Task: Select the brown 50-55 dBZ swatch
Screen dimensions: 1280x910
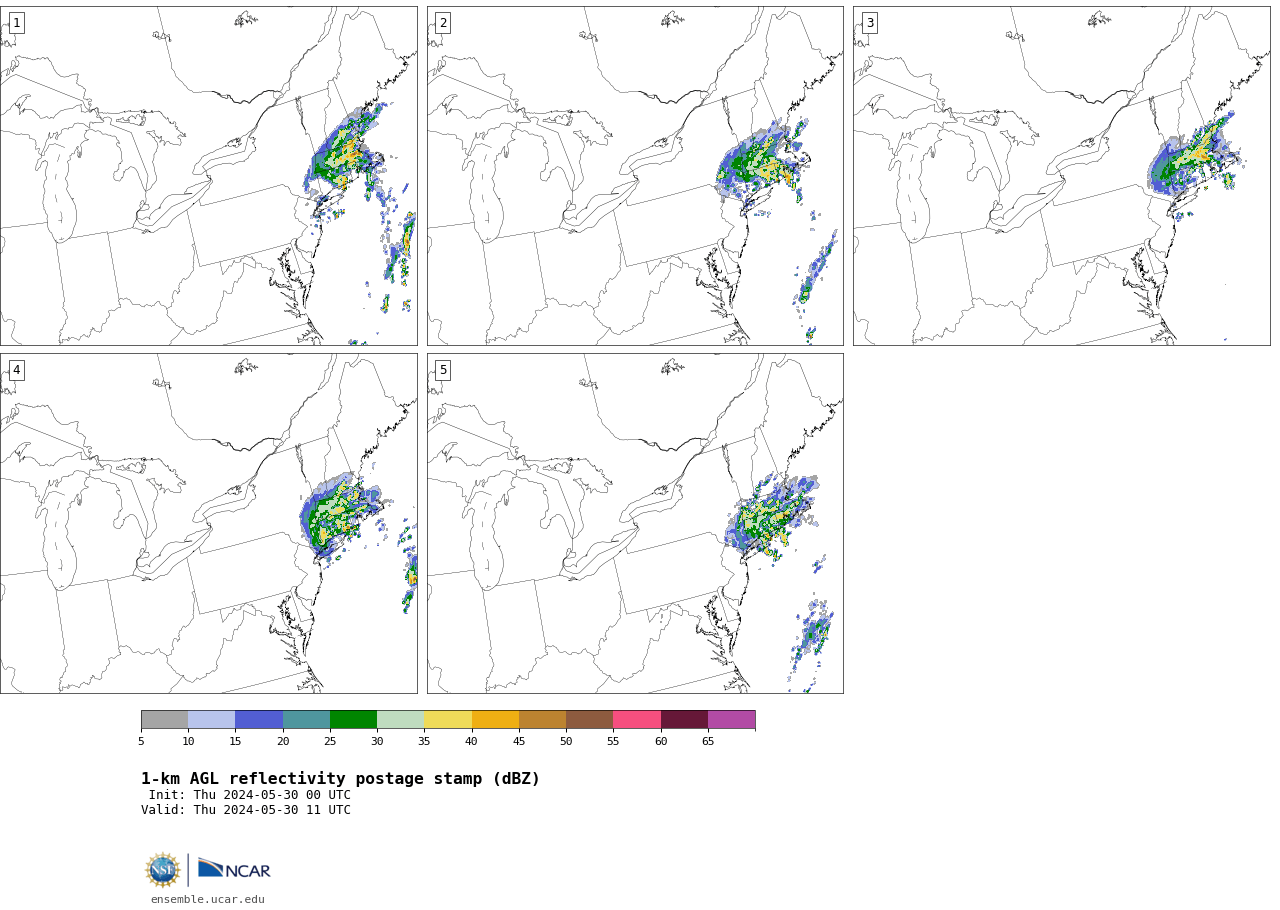Action: [590, 720]
